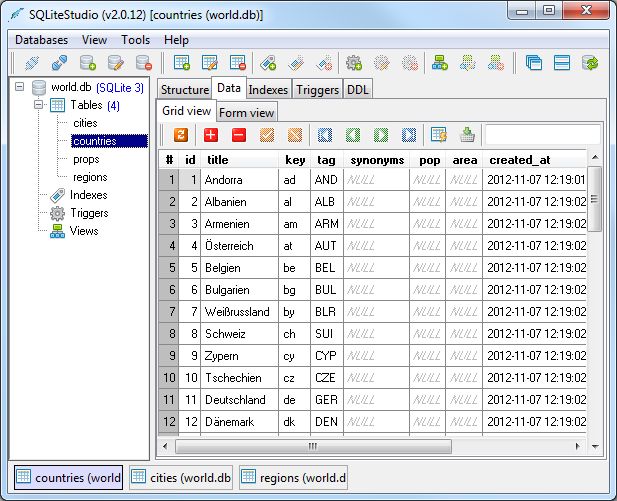
Task: Switch to the Structure tab
Action: point(185,89)
